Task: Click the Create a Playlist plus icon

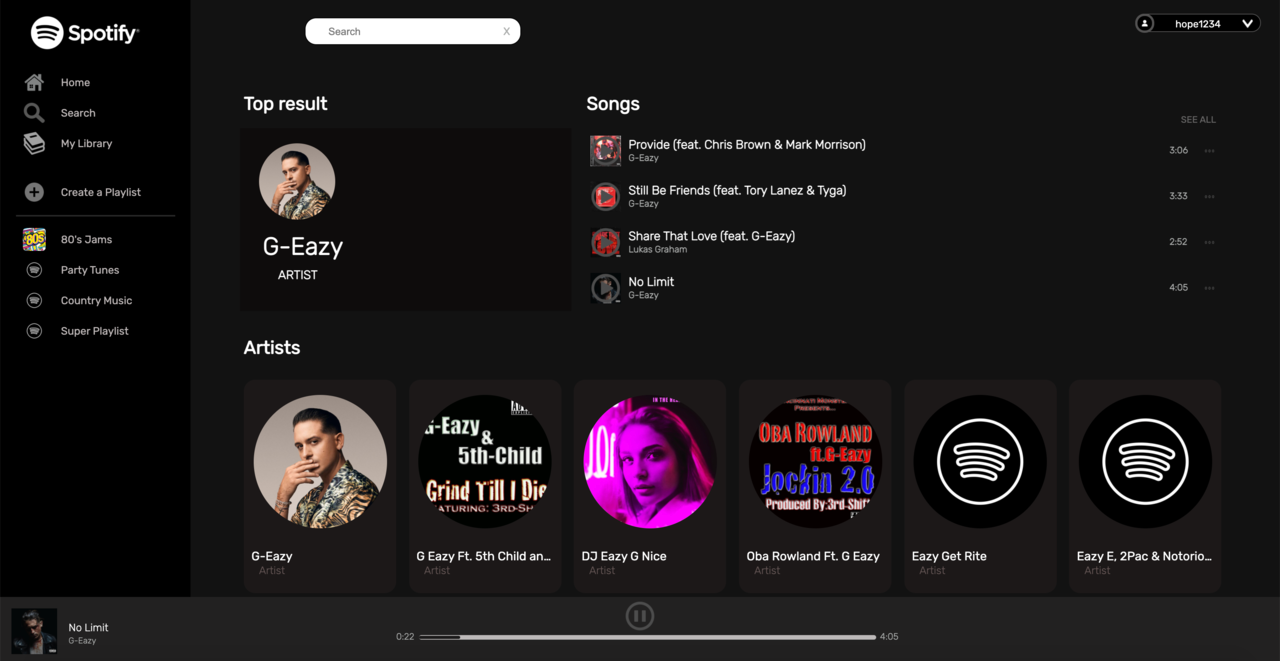Action: tap(34, 192)
